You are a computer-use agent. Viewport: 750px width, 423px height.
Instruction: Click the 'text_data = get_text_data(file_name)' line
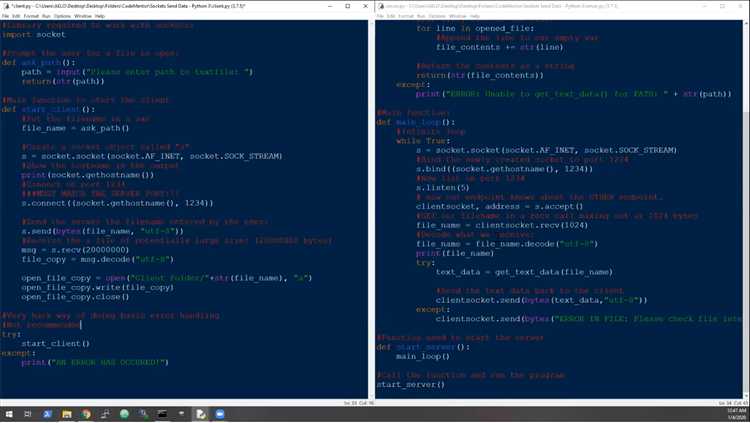(x=524, y=272)
